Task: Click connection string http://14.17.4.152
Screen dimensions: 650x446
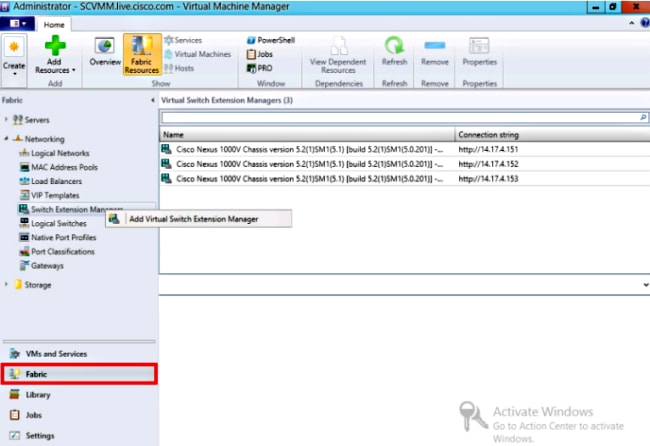Action: click(x=488, y=164)
